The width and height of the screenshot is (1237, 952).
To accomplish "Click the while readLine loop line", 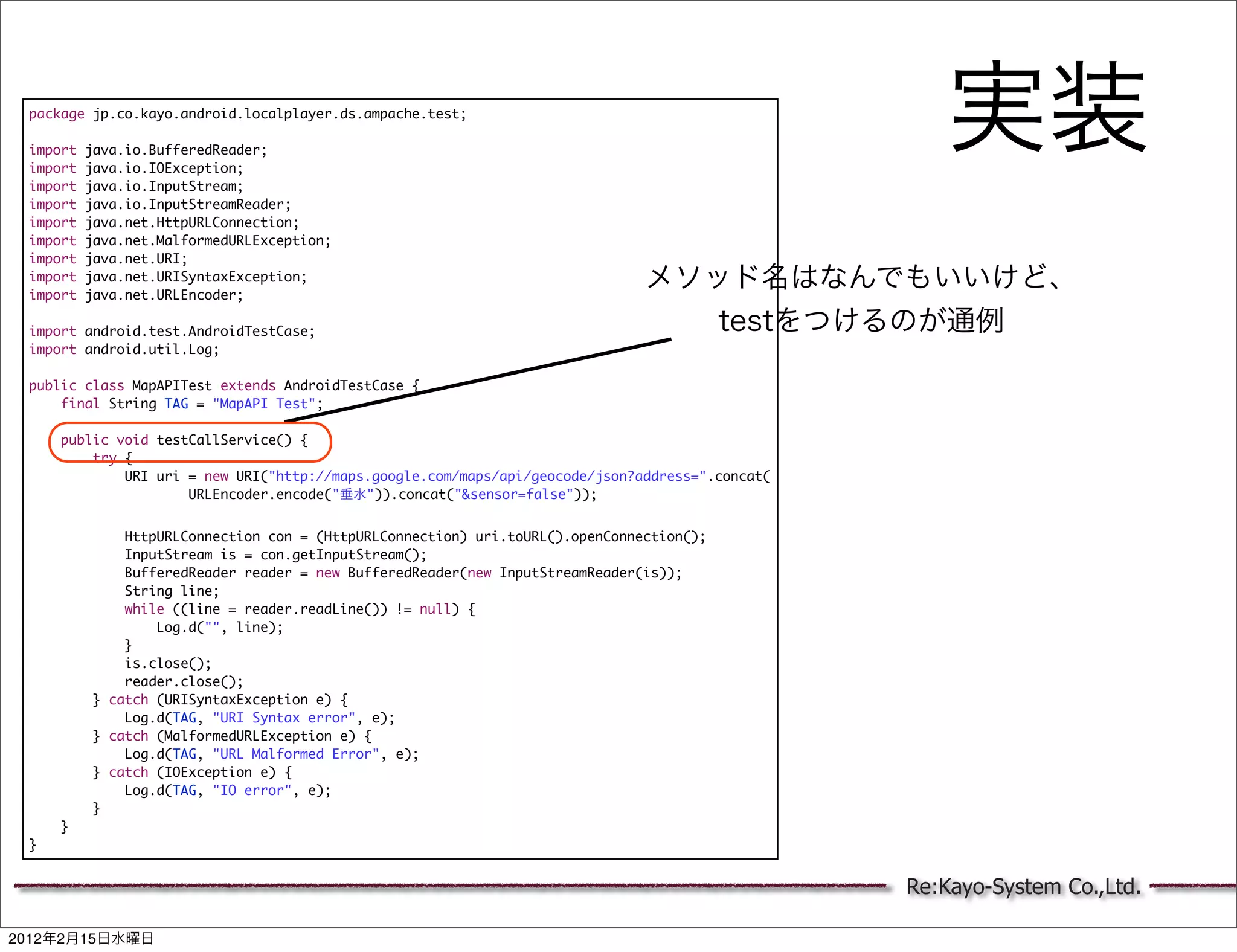I will tap(300, 609).
